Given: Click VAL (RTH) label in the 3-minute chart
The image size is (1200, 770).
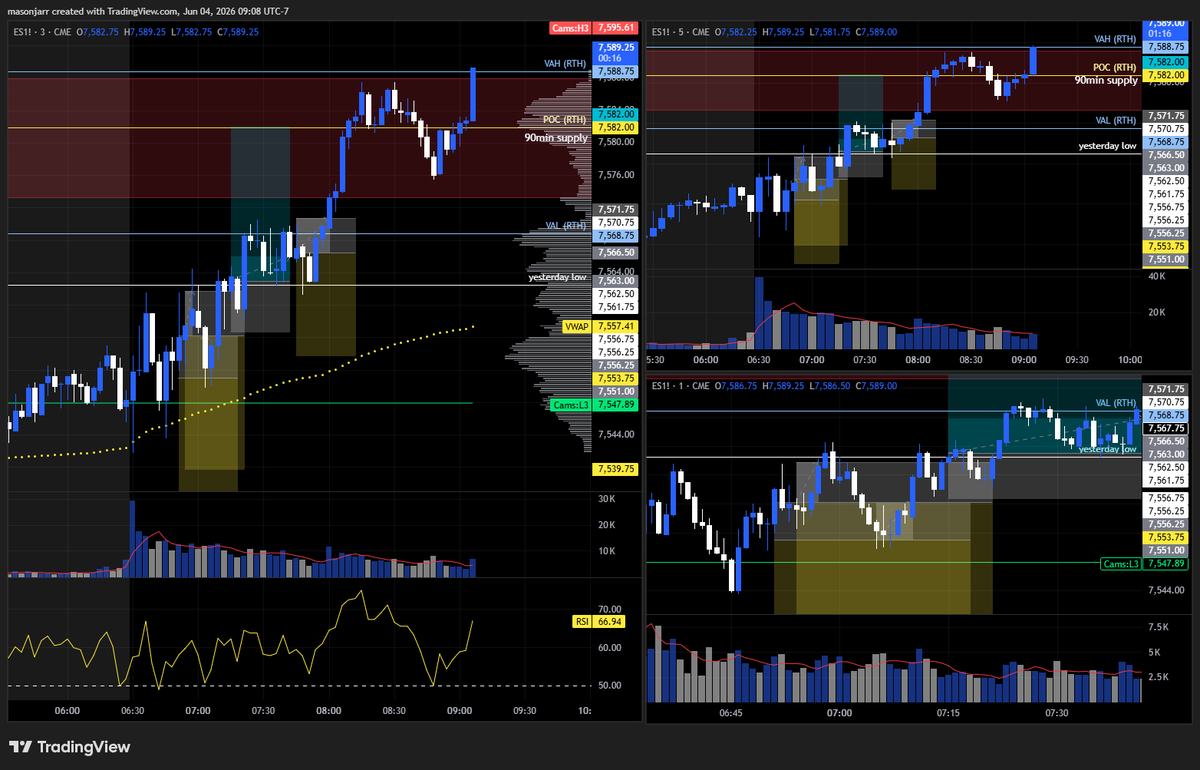Looking at the screenshot, I should 567,226.
